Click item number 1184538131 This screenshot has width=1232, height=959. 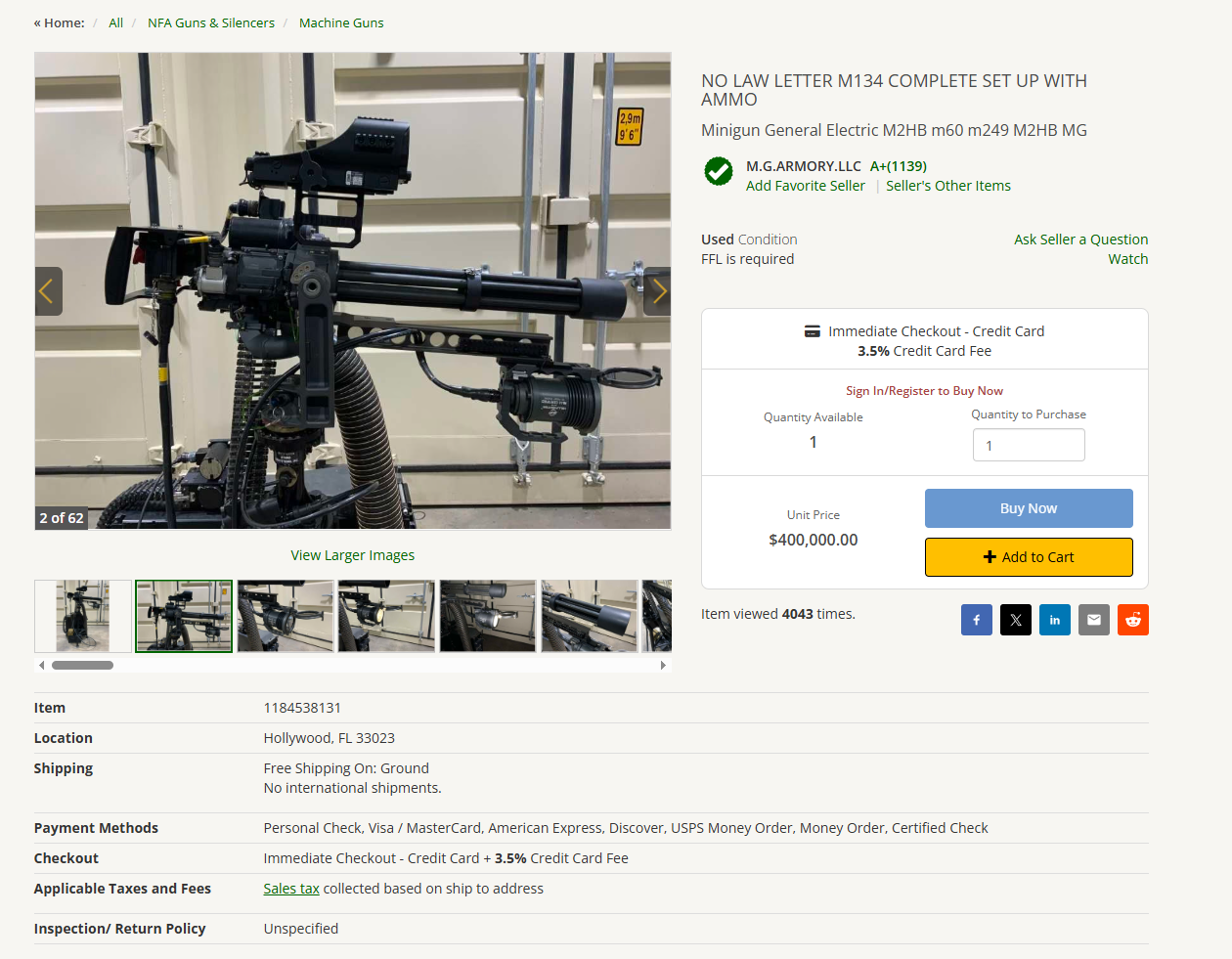click(302, 708)
